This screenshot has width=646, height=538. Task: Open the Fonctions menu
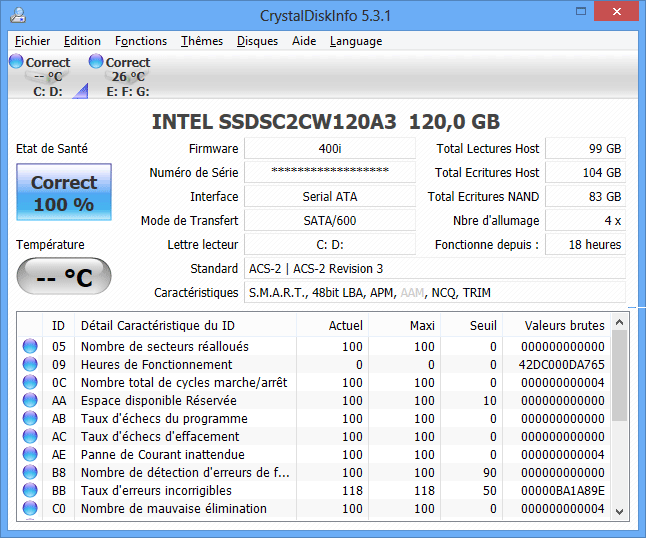click(141, 41)
